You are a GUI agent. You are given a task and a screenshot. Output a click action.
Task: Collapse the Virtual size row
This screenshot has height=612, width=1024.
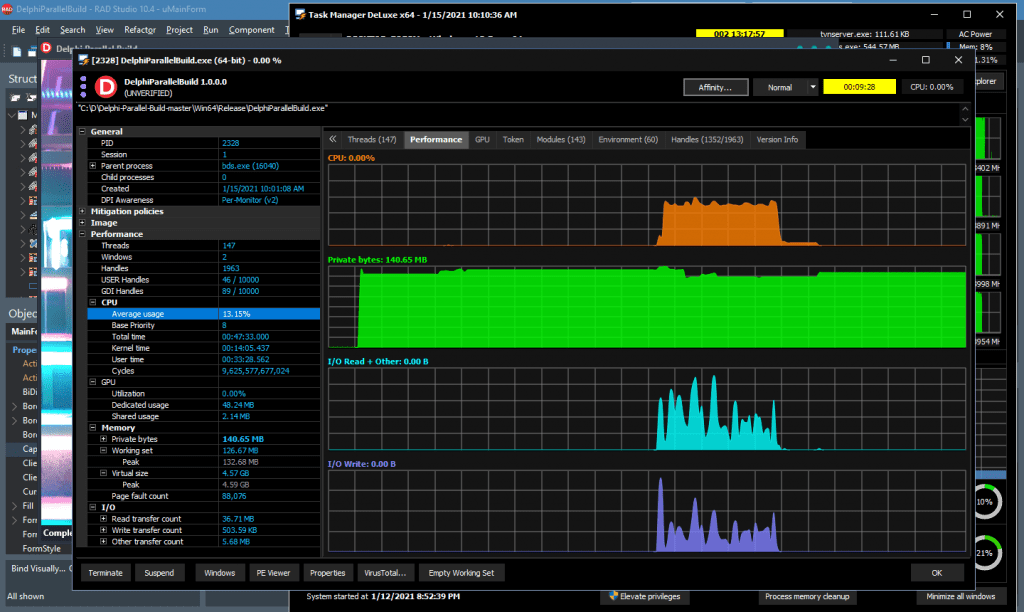(x=103, y=473)
